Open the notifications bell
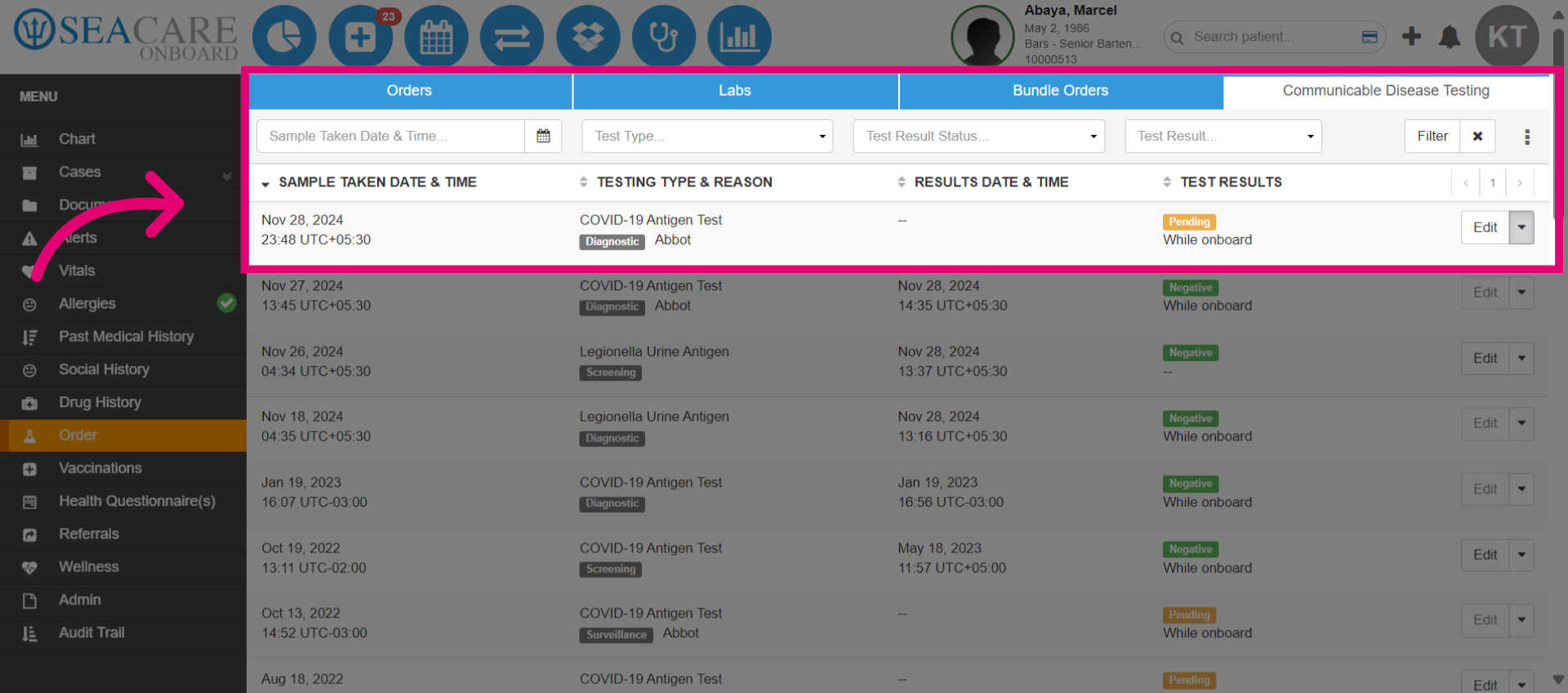The height and width of the screenshot is (693, 1568). (1450, 37)
